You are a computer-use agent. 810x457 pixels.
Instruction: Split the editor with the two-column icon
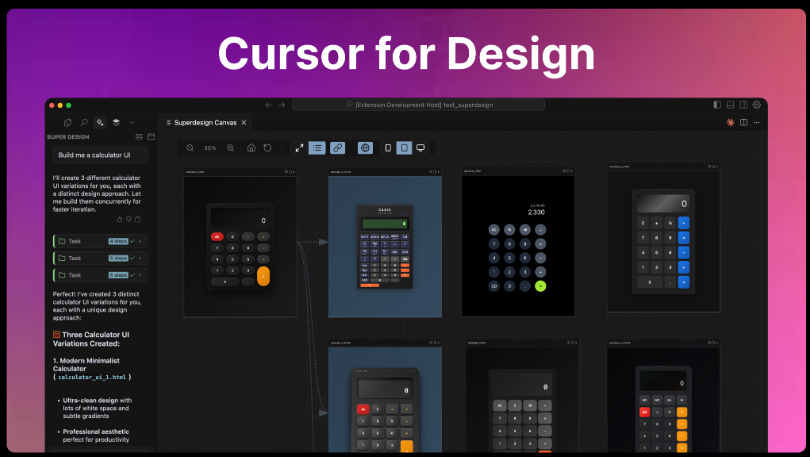pyautogui.click(x=744, y=122)
